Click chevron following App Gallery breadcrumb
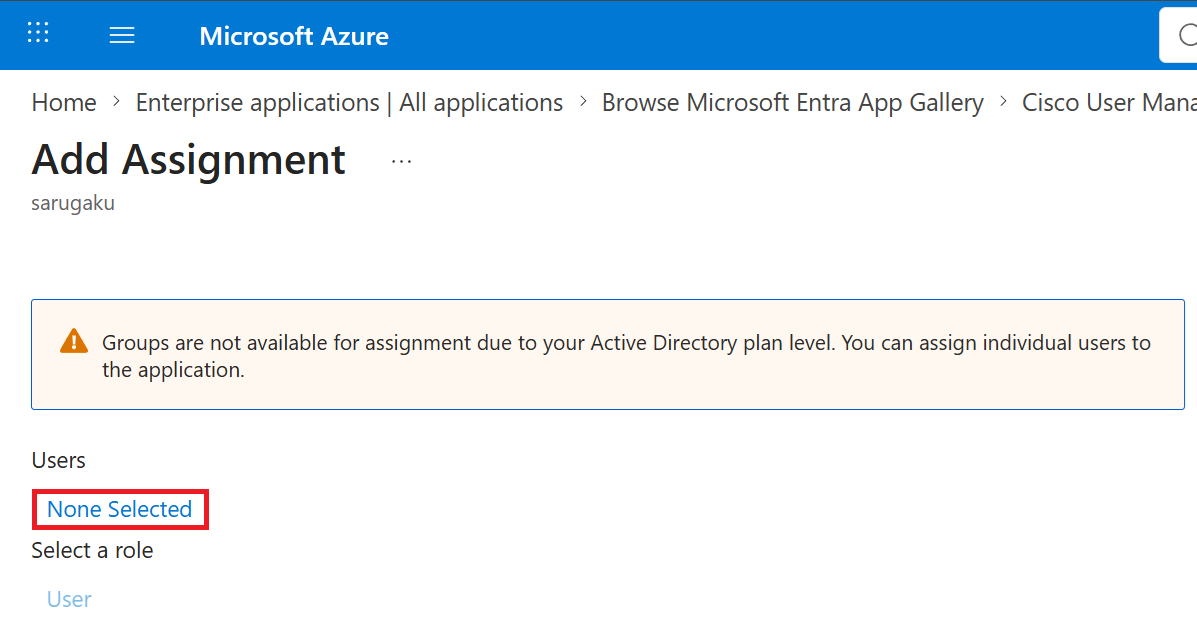The width and height of the screenshot is (1197, 625). 1003,101
